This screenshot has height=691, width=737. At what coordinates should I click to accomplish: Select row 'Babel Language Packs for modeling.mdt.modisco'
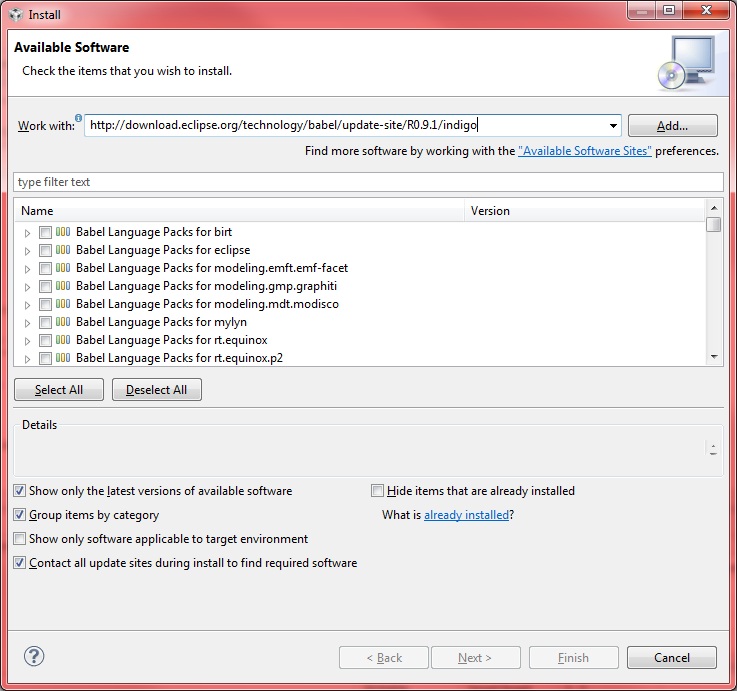point(207,304)
